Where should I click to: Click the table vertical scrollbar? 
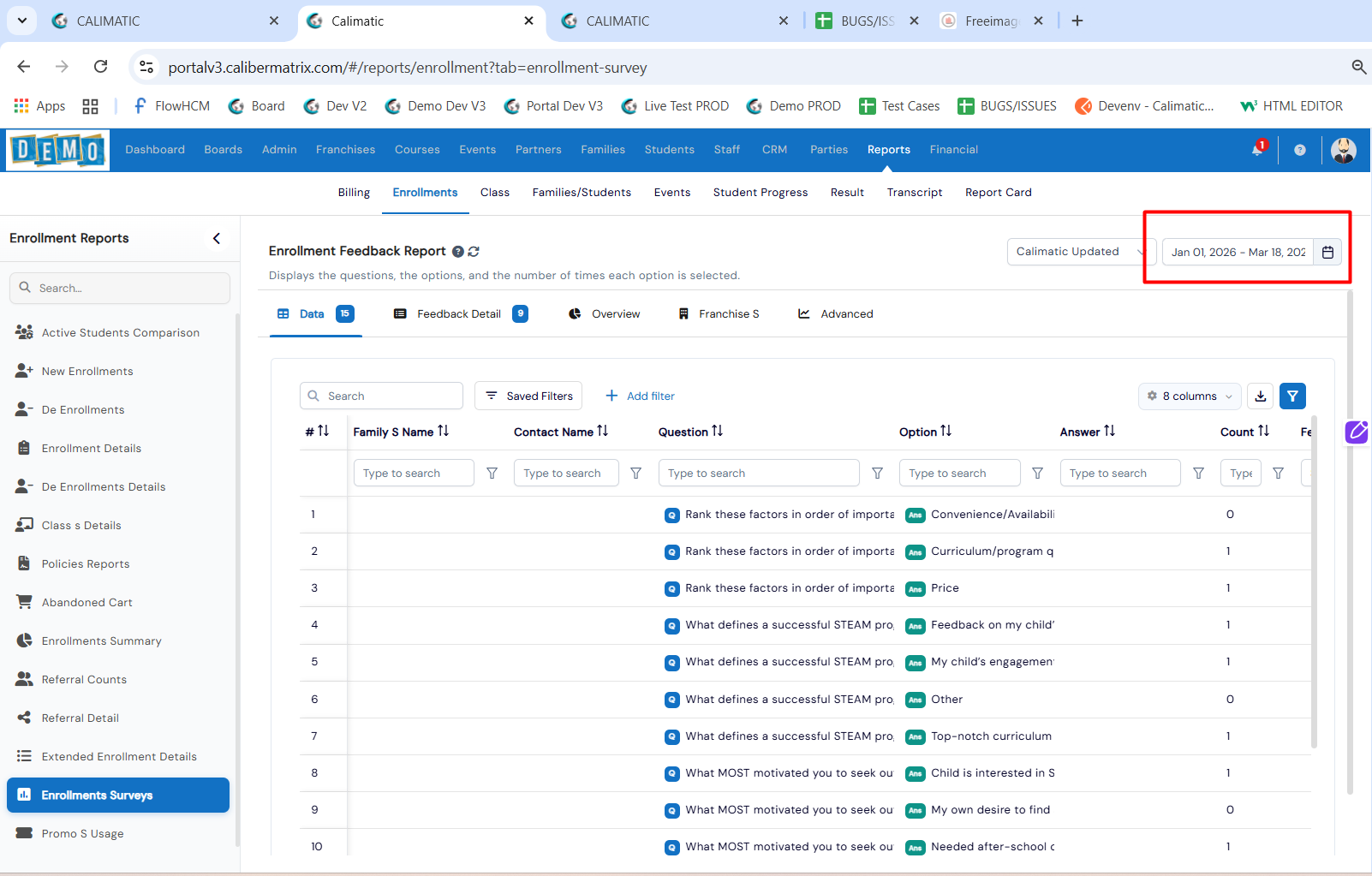(x=1314, y=582)
